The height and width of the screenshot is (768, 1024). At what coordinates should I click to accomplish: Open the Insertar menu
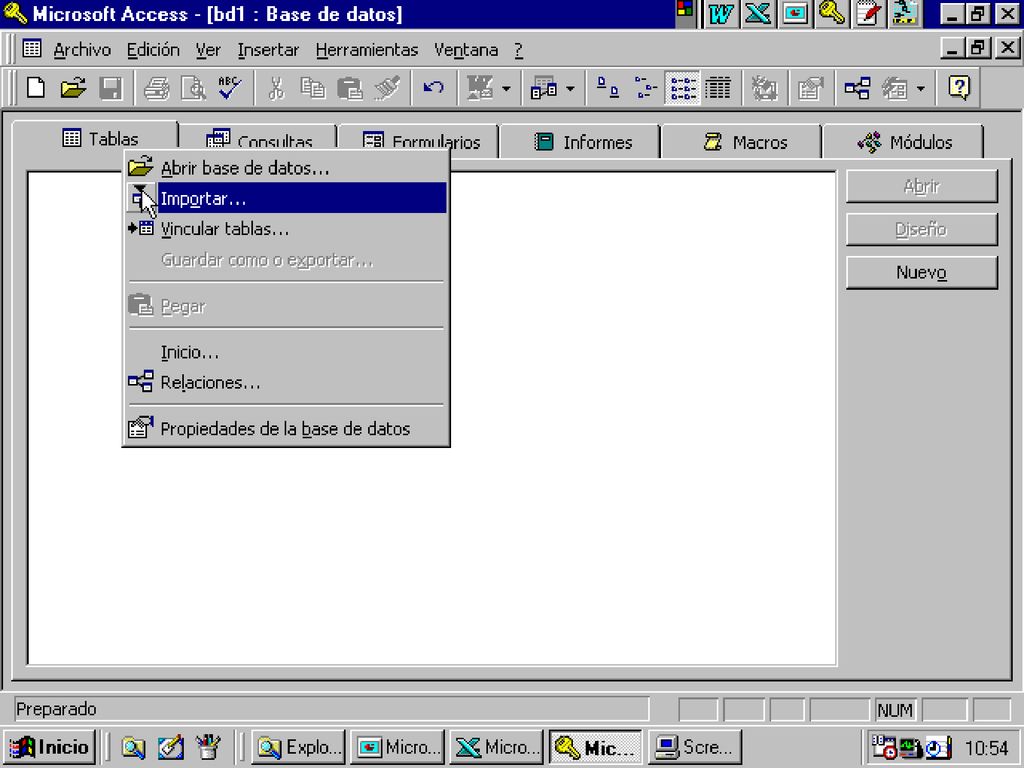[268, 50]
